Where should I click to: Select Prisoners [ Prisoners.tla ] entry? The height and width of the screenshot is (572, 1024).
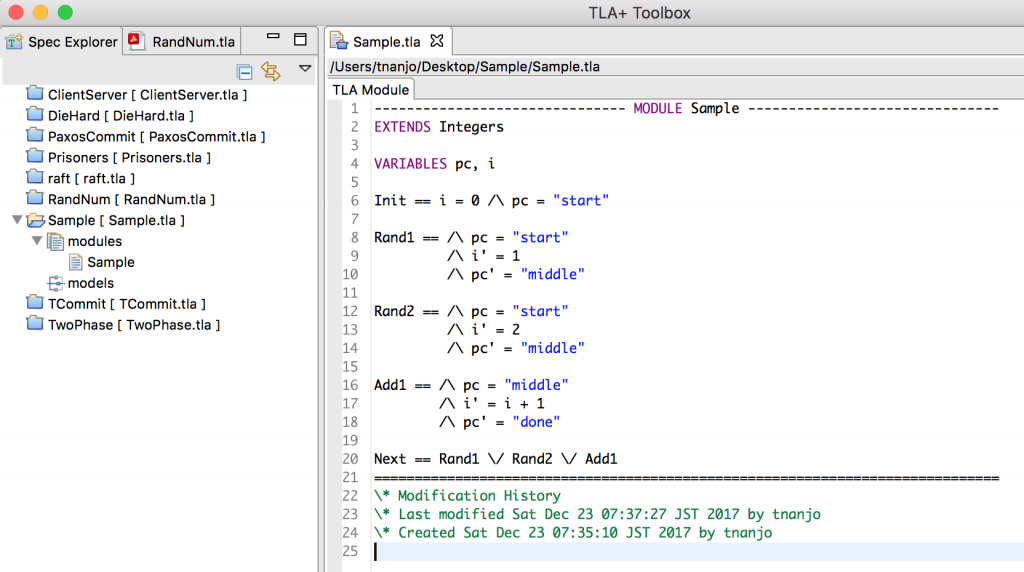[x=129, y=157]
